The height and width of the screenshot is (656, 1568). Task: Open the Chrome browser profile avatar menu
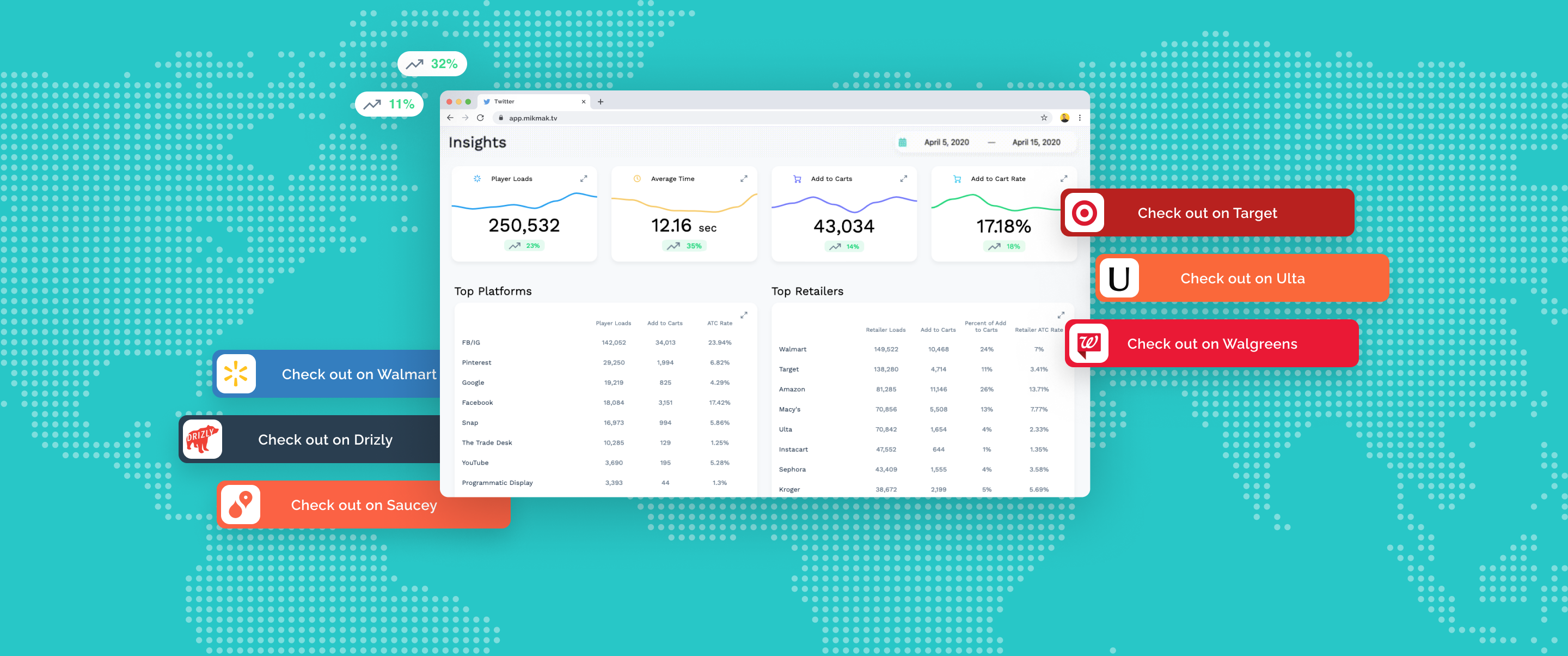coord(1063,118)
